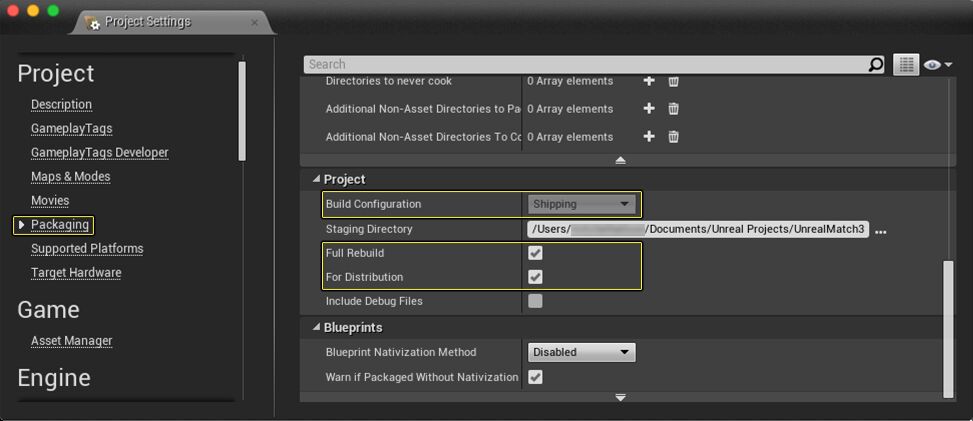The image size is (973, 421).
Task: Open the Description settings page
Action: tap(61, 104)
